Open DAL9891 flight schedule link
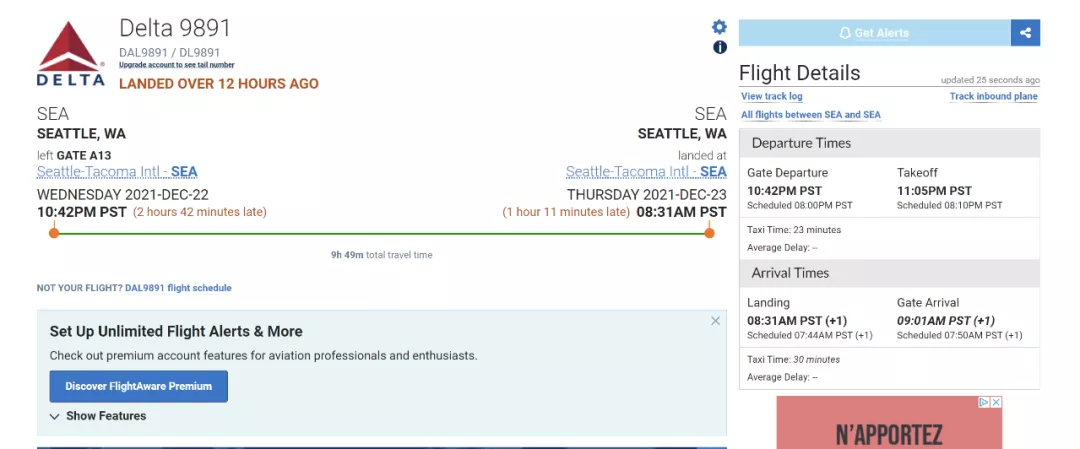This screenshot has width=1080, height=449. point(178,288)
